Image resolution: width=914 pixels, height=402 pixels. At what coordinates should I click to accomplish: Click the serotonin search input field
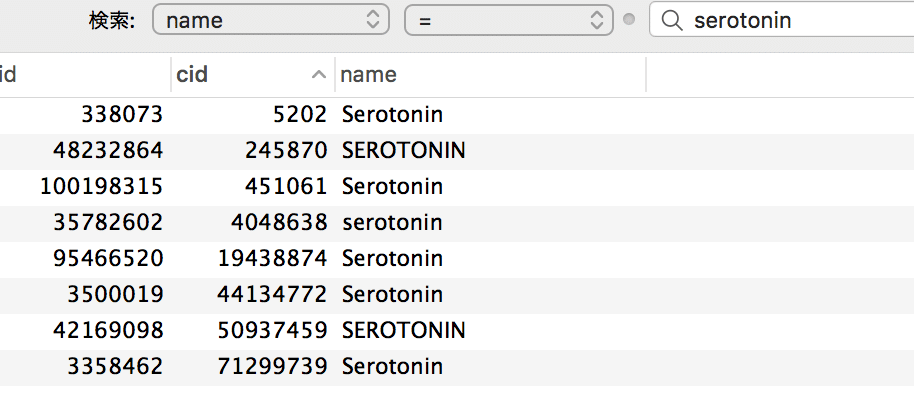pos(782,20)
